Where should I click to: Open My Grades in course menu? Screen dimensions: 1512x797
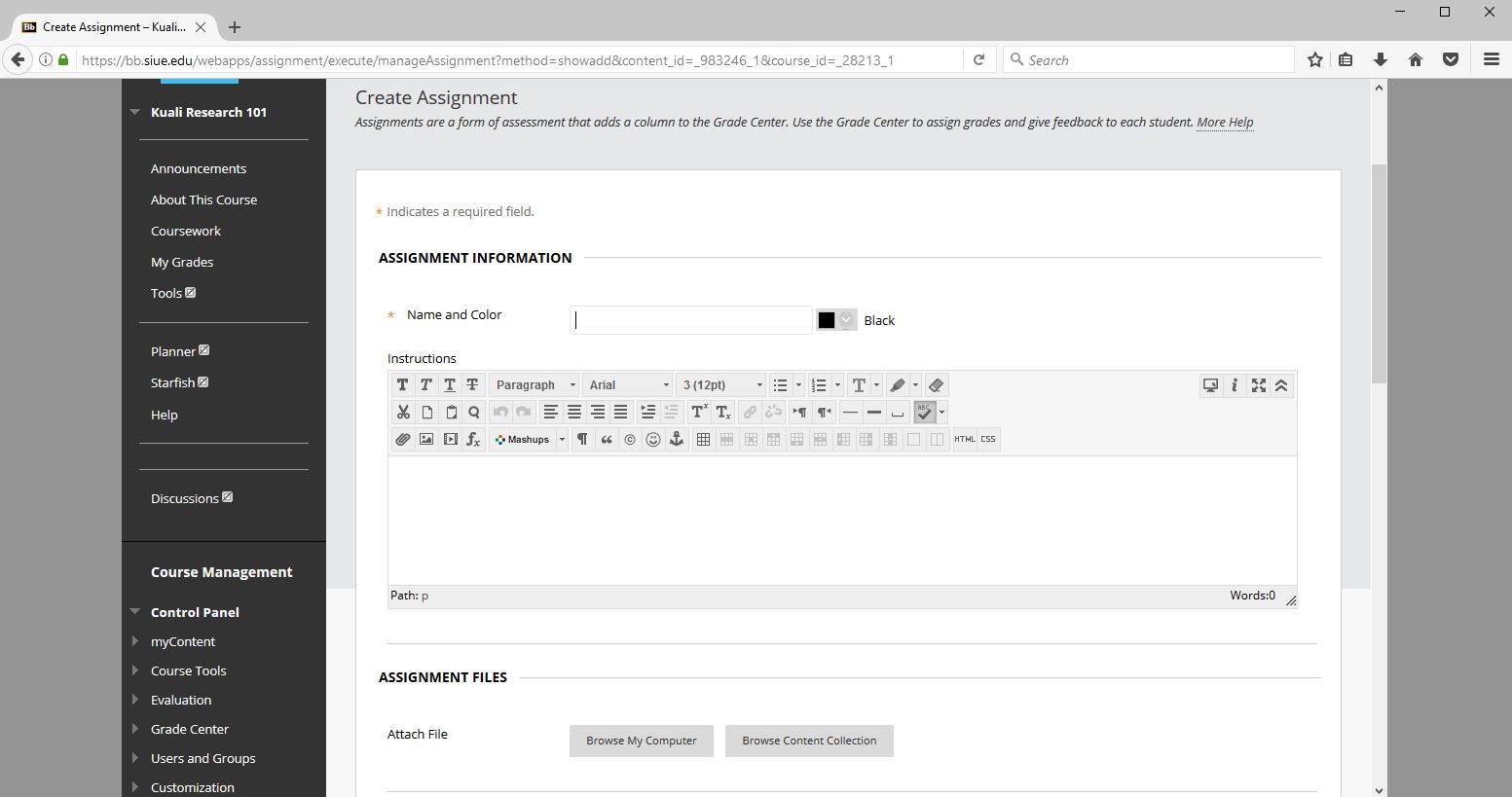[x=182, y=262]
